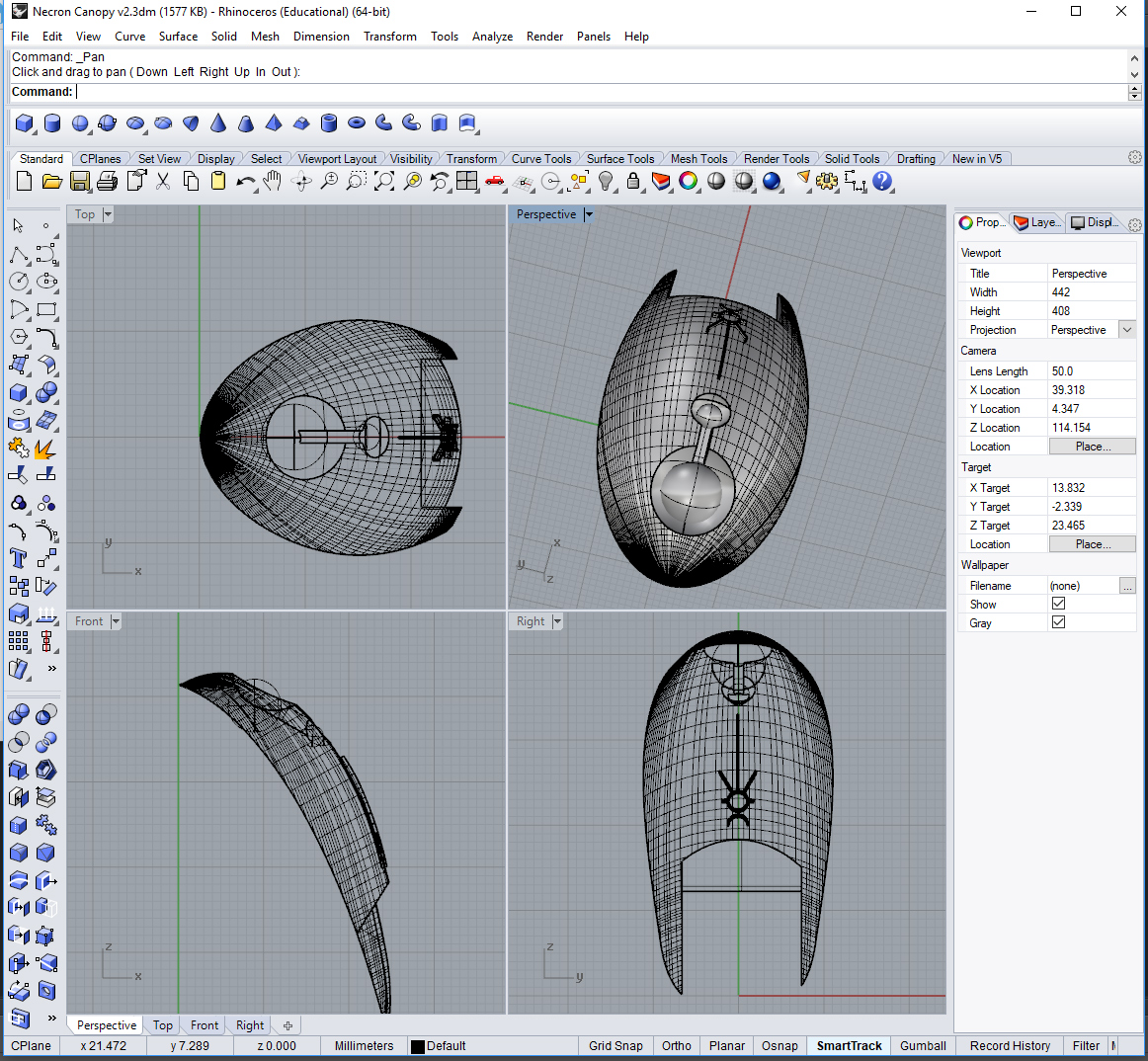Click the Default layer color swatch
Viewport: 1148px width, 1061px height.
click(418, 1046)
